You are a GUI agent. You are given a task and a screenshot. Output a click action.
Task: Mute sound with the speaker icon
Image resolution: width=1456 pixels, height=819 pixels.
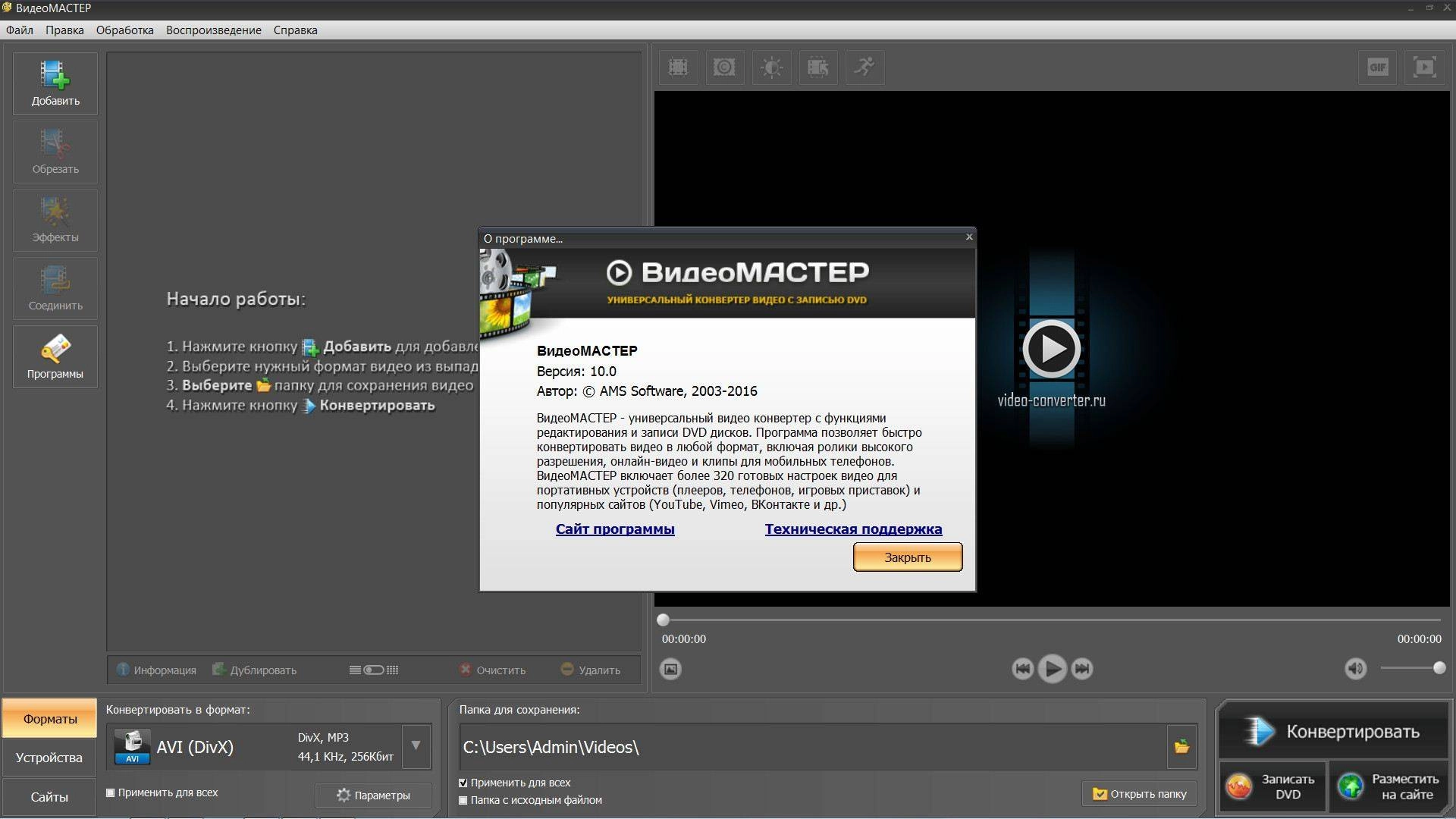pyautogui.click(x=1356, y=669)
